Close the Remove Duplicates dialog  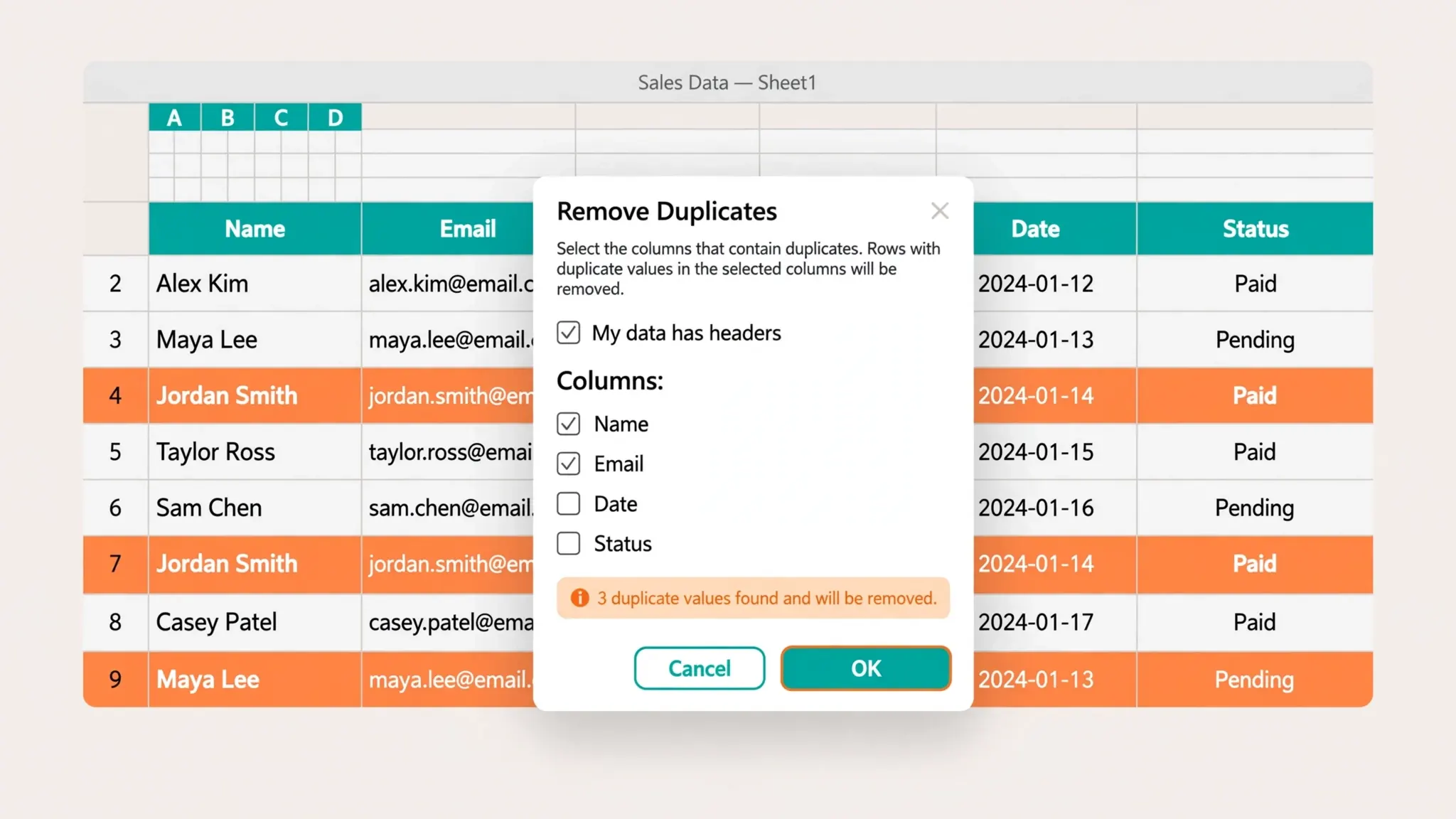click(940, 210)
